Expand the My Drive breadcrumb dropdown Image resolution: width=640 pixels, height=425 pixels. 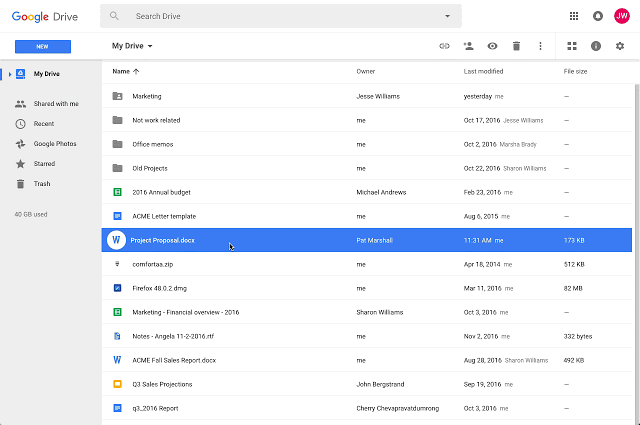coord(150,46)
